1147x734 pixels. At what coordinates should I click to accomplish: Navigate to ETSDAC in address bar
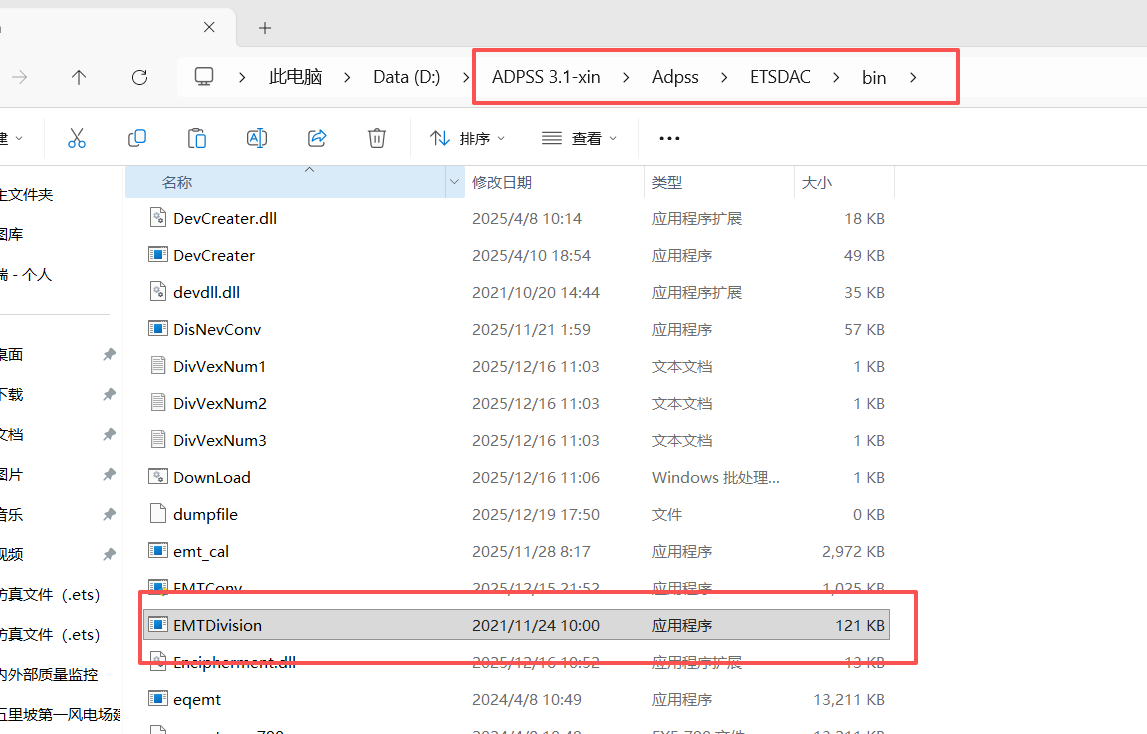click(x=780, y=77)
